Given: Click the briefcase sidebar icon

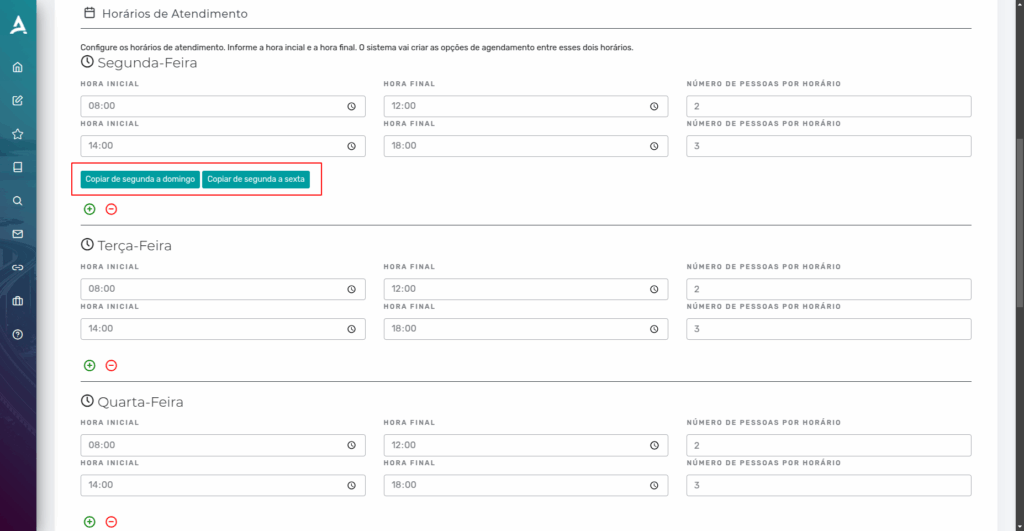Looking at the screenshot, I should click(x=18, y=301).
